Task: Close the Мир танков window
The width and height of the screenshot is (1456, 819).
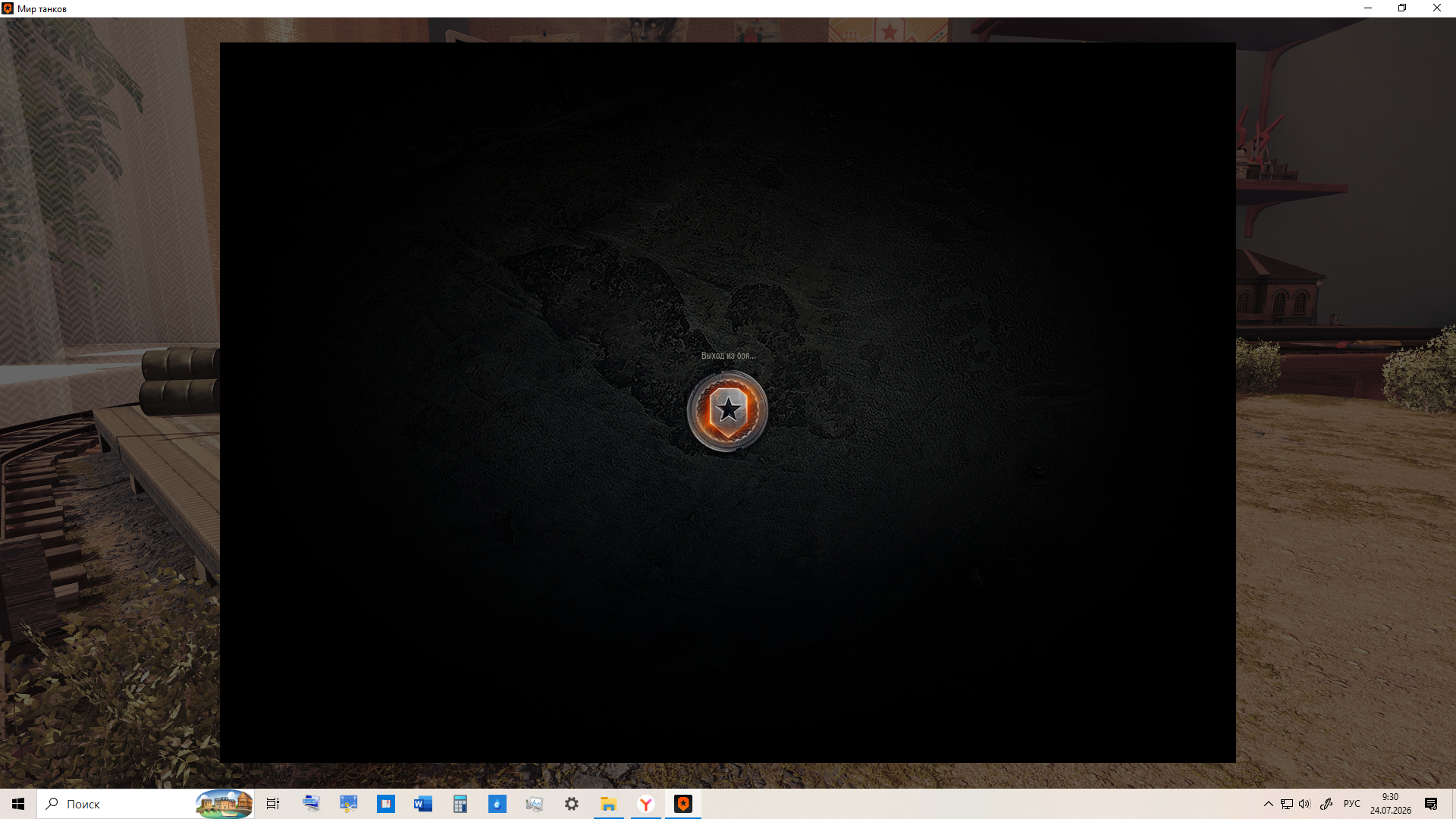Action: pos(1437,8)
